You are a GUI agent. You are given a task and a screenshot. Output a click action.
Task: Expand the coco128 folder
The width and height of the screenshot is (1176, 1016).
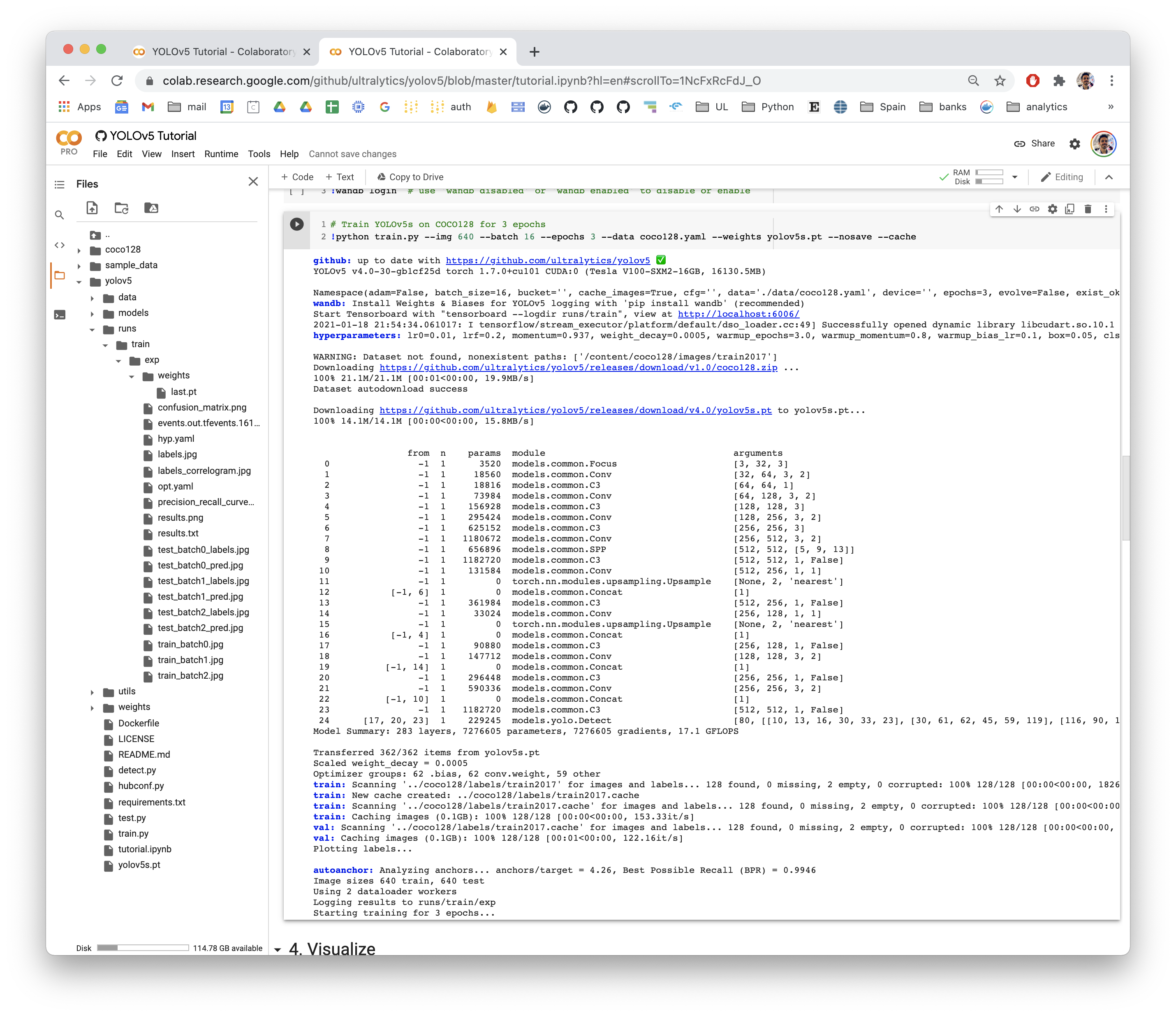click(79, 251)
